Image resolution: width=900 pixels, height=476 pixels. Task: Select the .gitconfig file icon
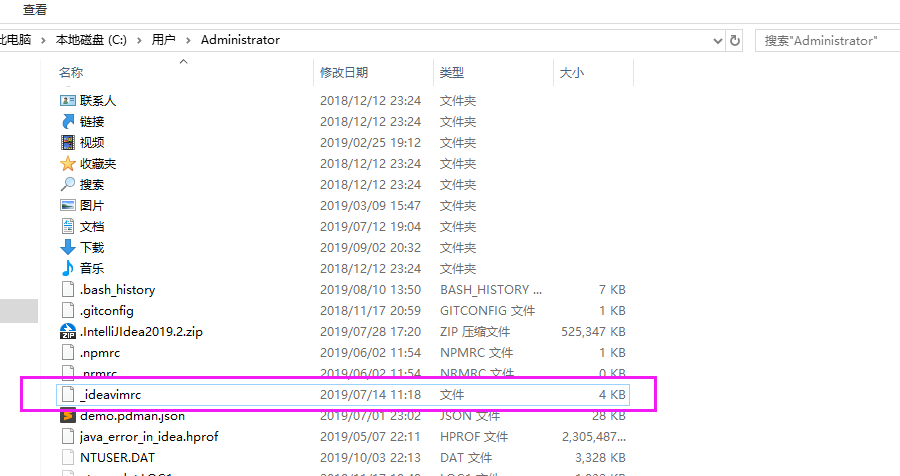coord(68,311)
